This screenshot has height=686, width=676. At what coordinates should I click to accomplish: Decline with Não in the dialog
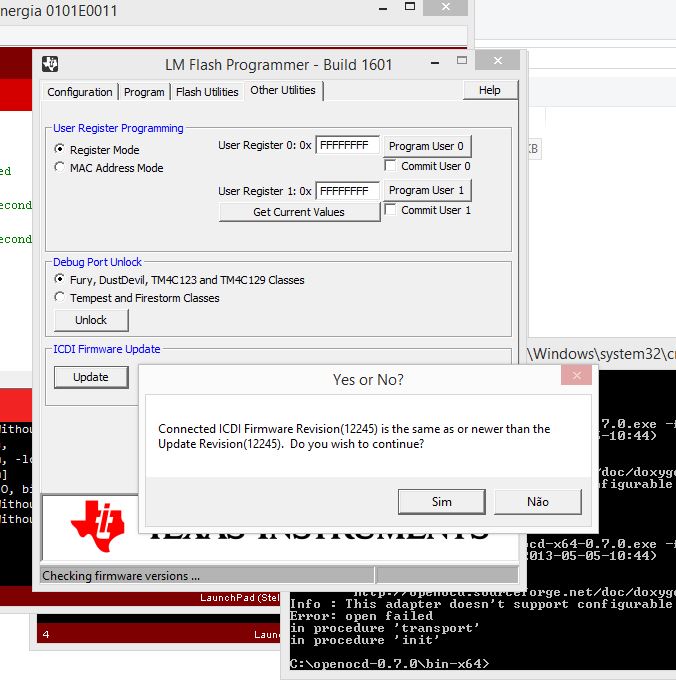pyautogui.click(x=538, y=502)
